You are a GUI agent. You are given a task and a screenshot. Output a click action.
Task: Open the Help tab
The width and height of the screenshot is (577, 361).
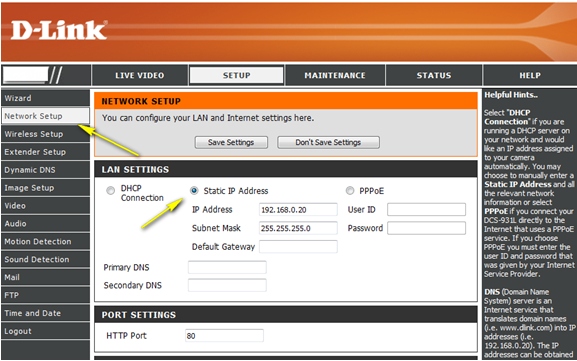click(x=530, y=75)
